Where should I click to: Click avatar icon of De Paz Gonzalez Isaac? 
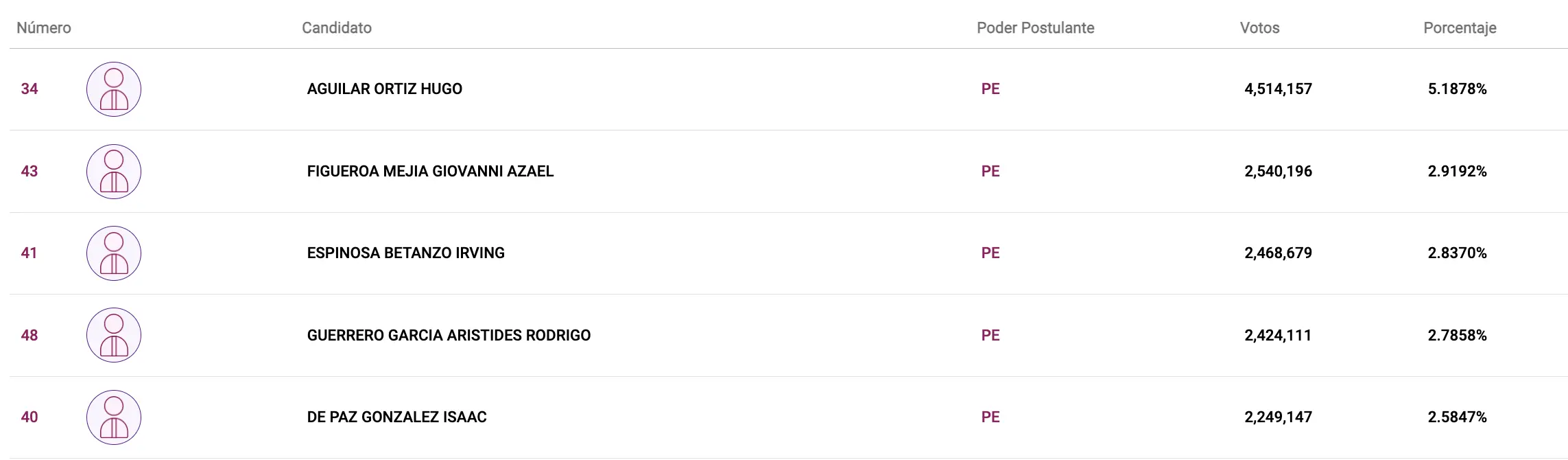point(114,417)
